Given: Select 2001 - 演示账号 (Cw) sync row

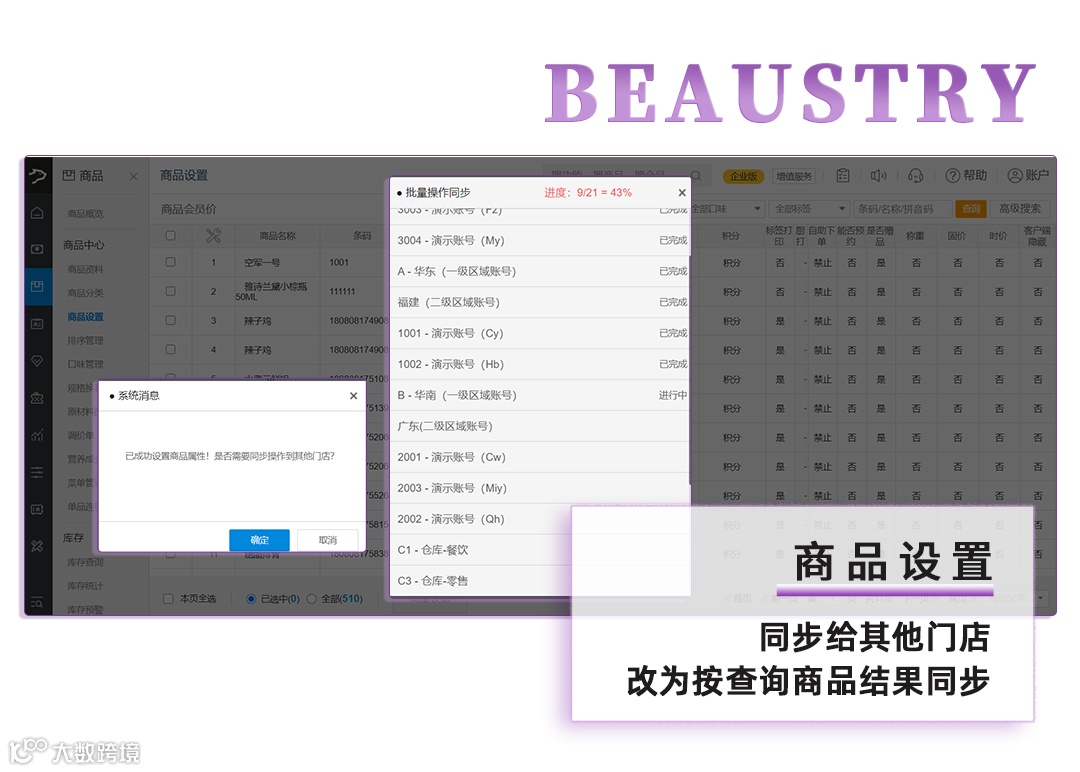Looking at the screenshot, I should (539, 457).
